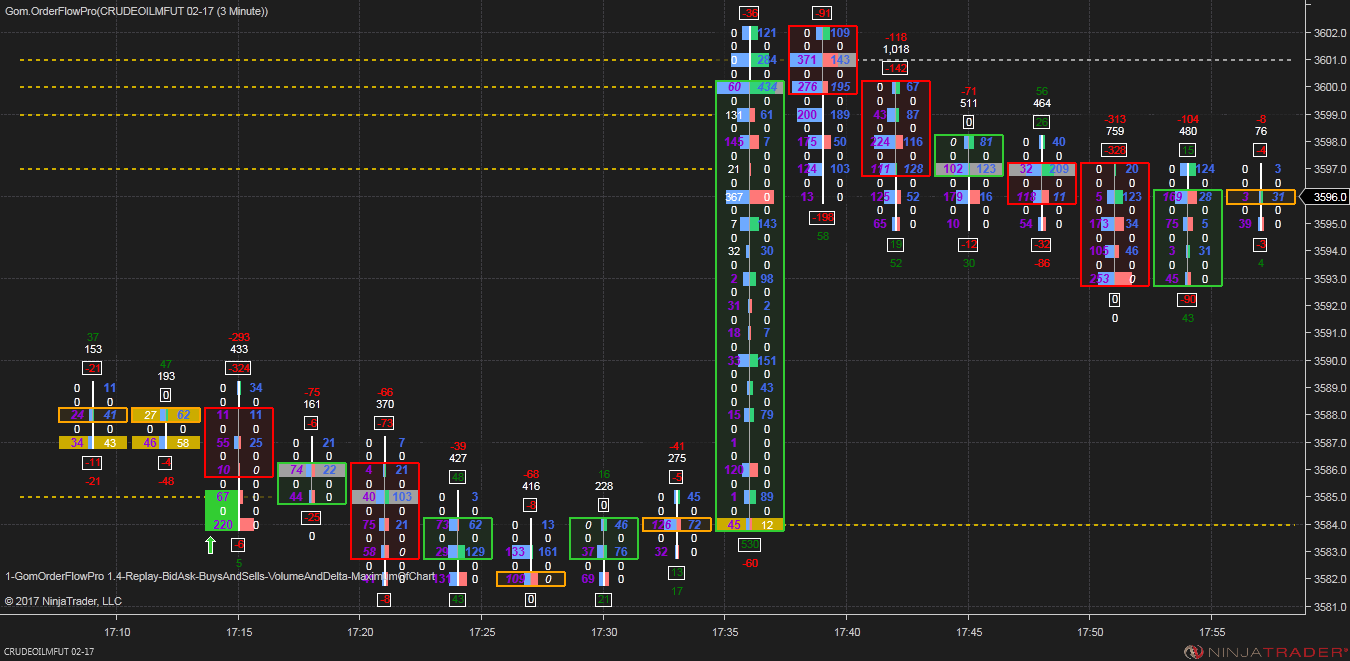Click the 3592.0 price axis label
1350x661 pixels.
coord(1330,306)
